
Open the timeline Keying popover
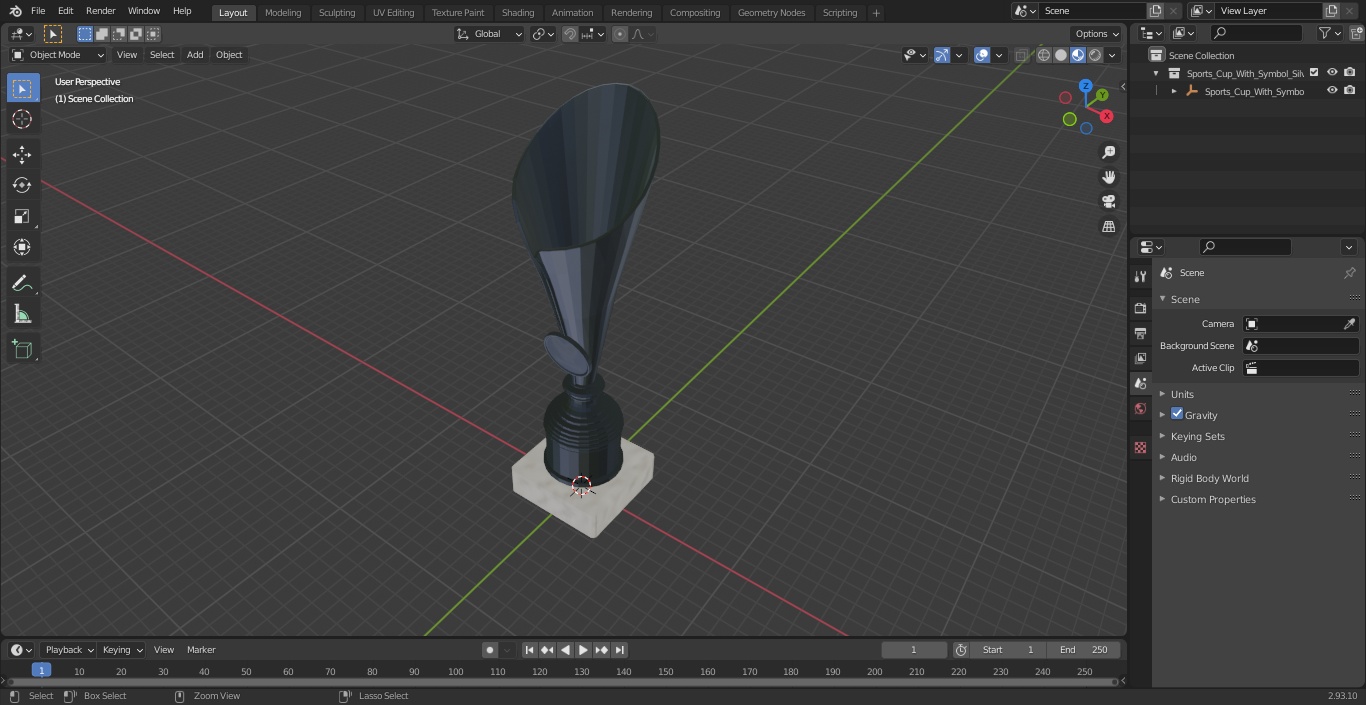122,650
